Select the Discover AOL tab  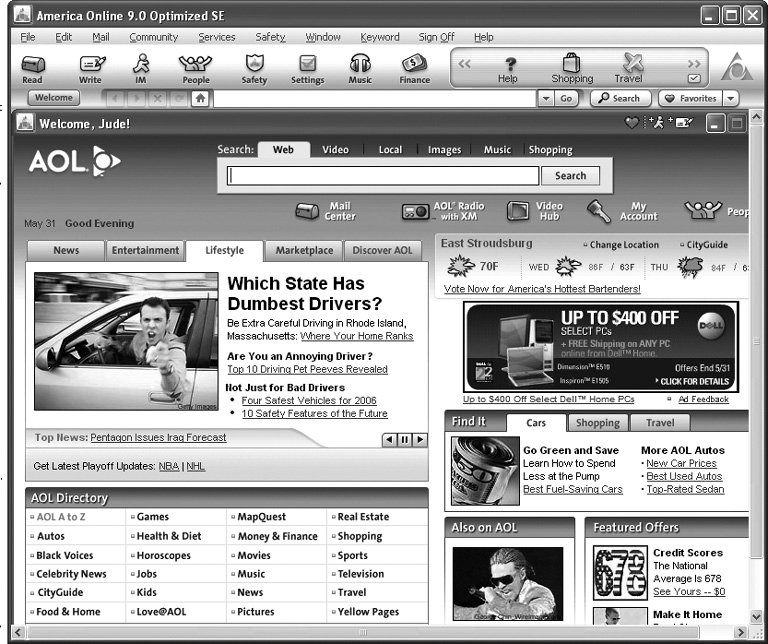383,250
